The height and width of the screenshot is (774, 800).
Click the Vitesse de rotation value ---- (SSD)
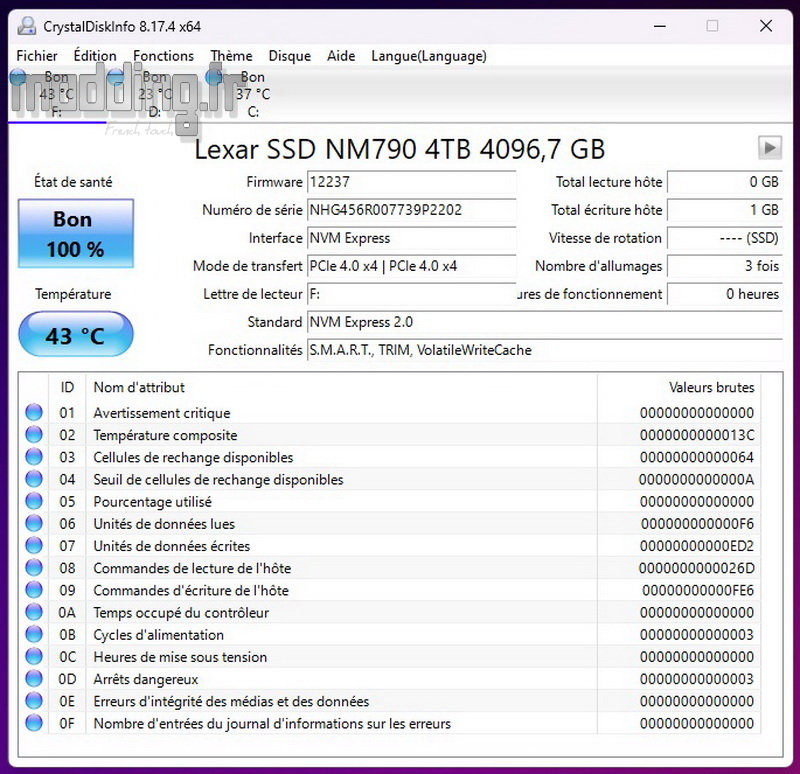click(x=724, y=238)
